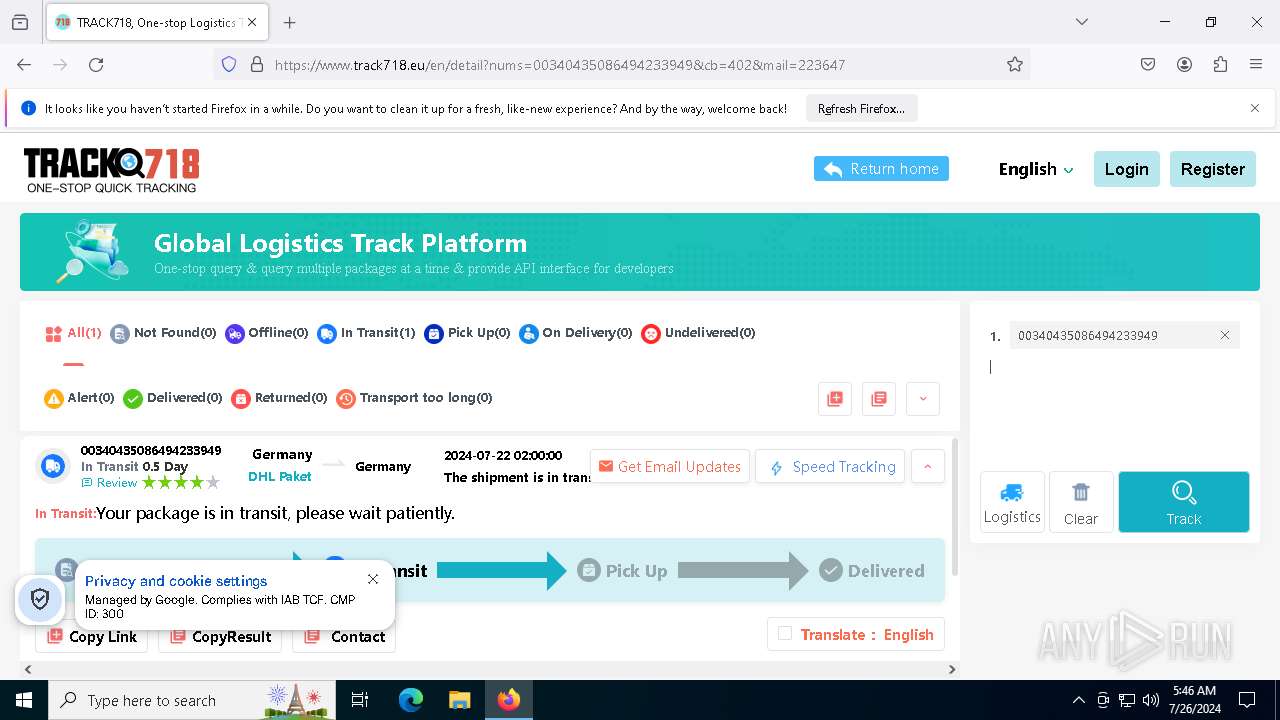Remove tracking number 00340435086494233949 from list
This screenshot has width=1280, height=720.
(x=1224, y=335)
